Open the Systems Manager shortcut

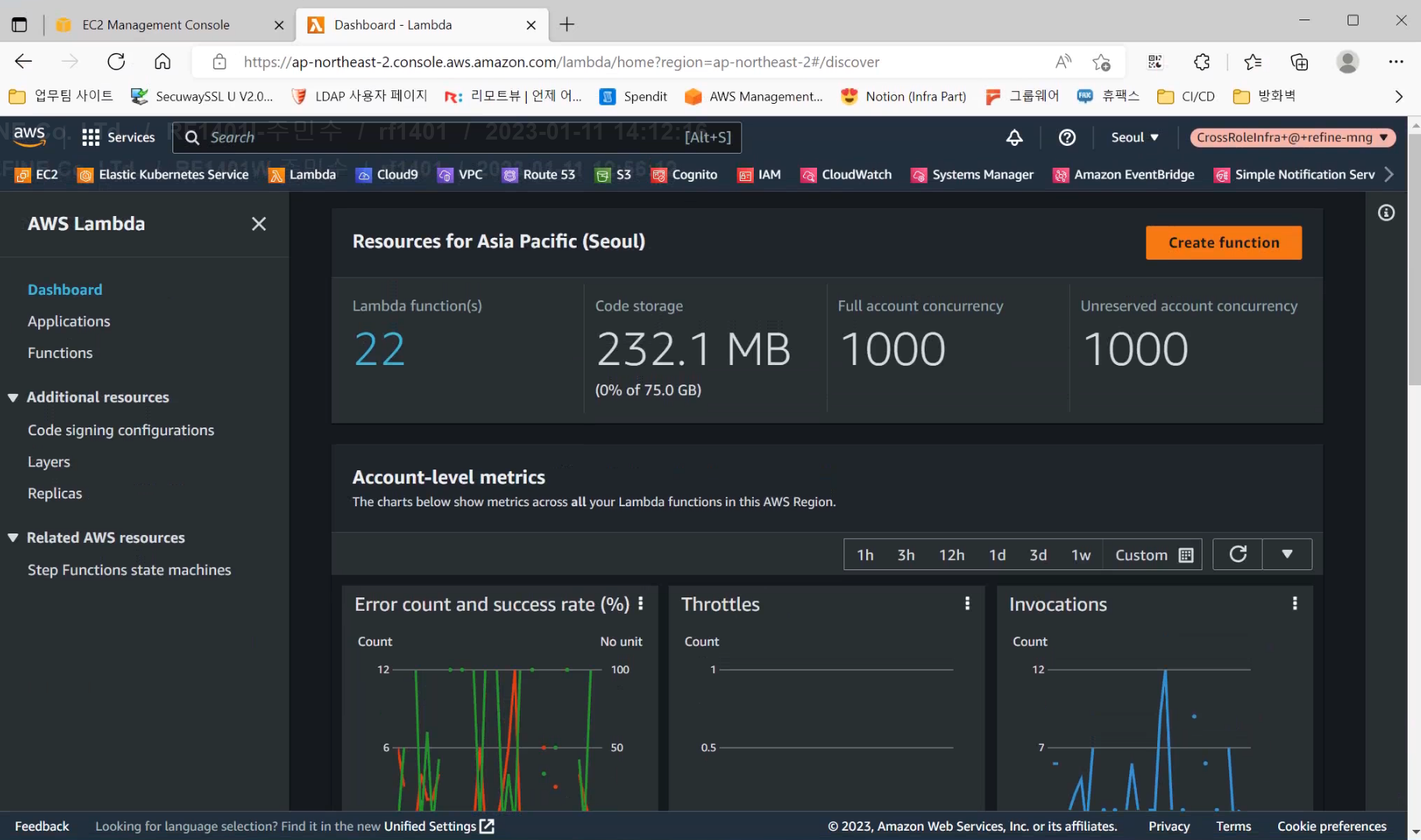[972, 175]
